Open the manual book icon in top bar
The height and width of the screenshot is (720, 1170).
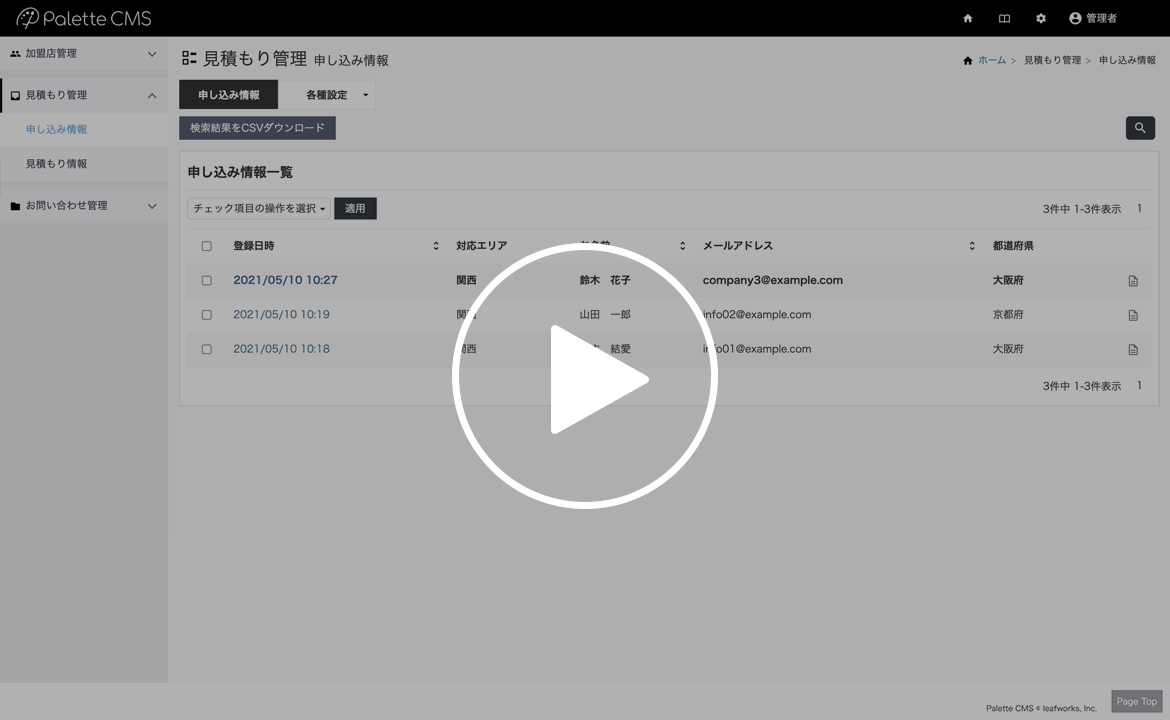pyautogui.click(x=1004, y=19)
